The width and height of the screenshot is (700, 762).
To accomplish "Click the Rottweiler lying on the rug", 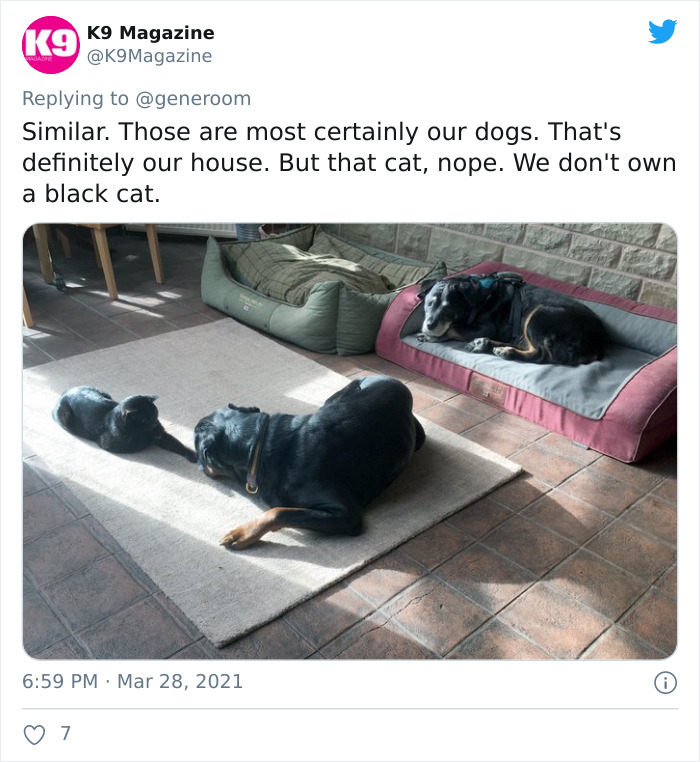I will pyautogui.click(x=311, y=462).
